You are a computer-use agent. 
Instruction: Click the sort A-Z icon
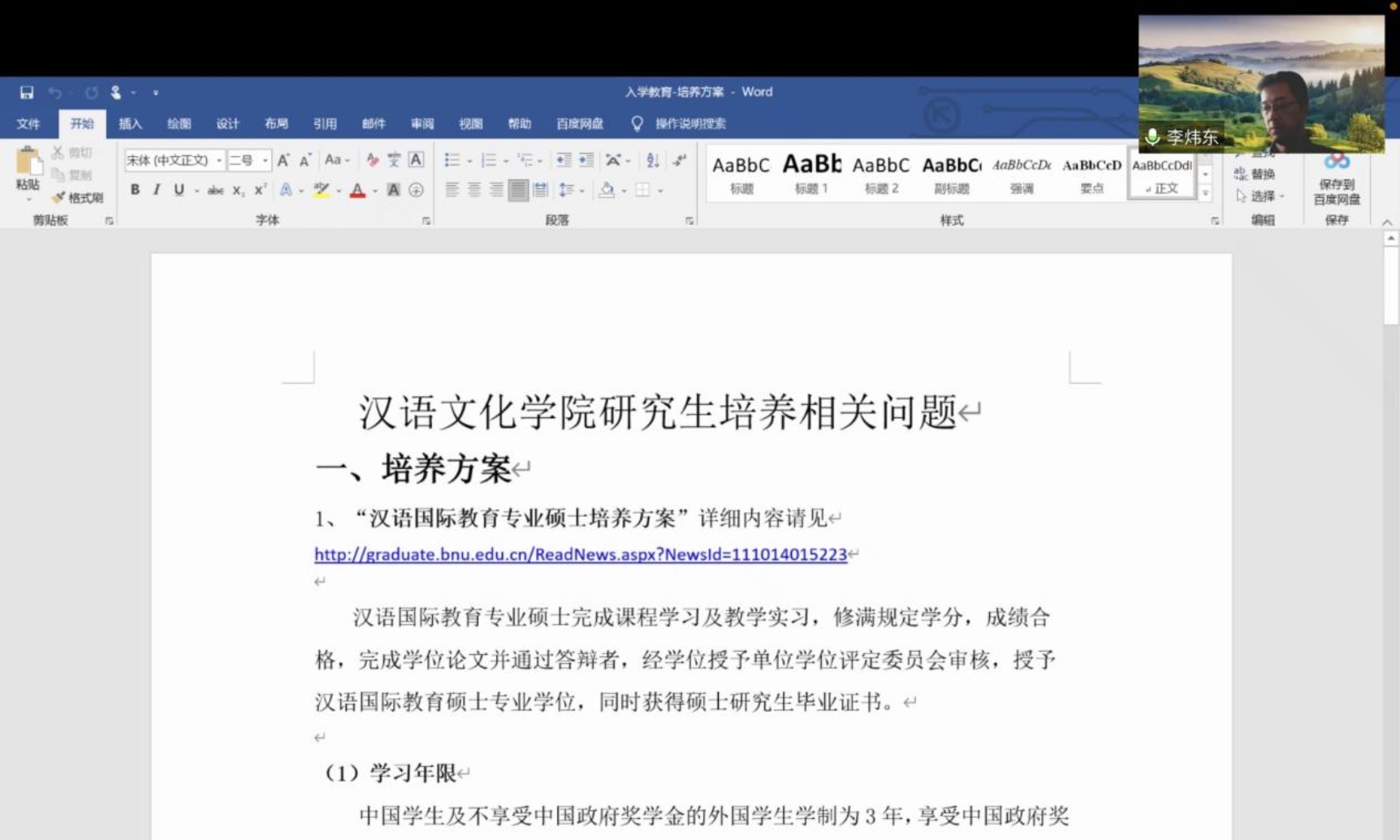click(652, 160)
